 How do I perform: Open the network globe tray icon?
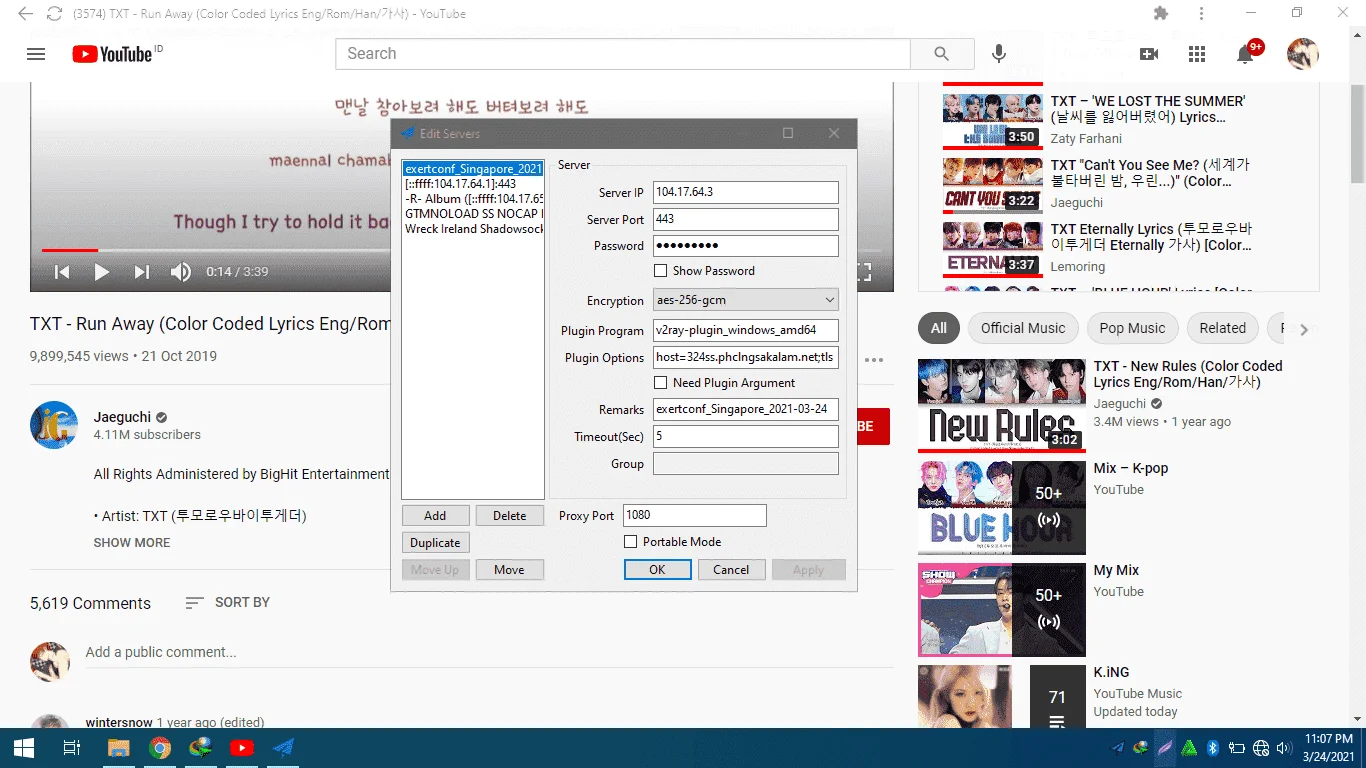click(x=1260, y=748)
